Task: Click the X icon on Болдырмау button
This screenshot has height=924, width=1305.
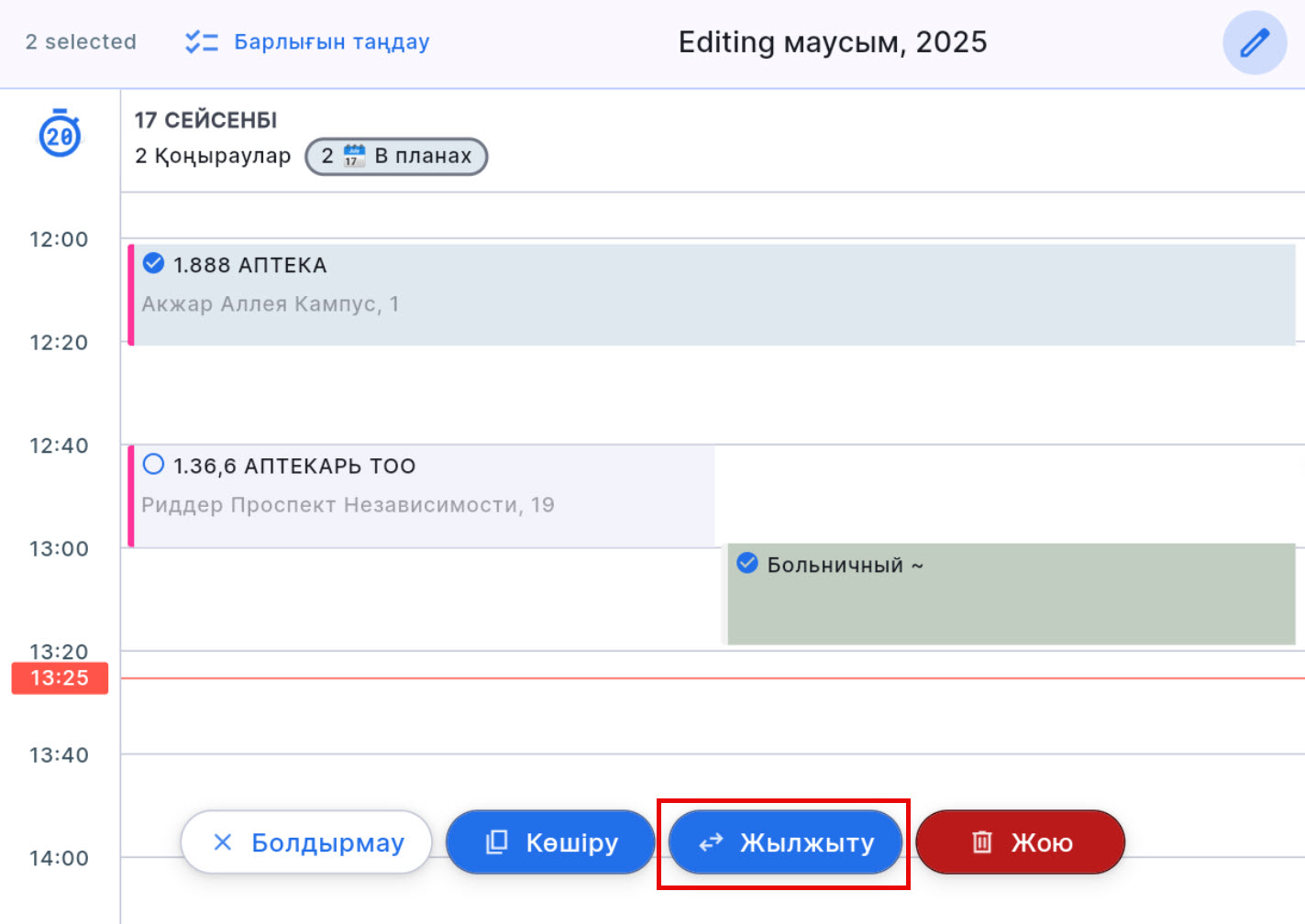Action: tap(223, 841)
